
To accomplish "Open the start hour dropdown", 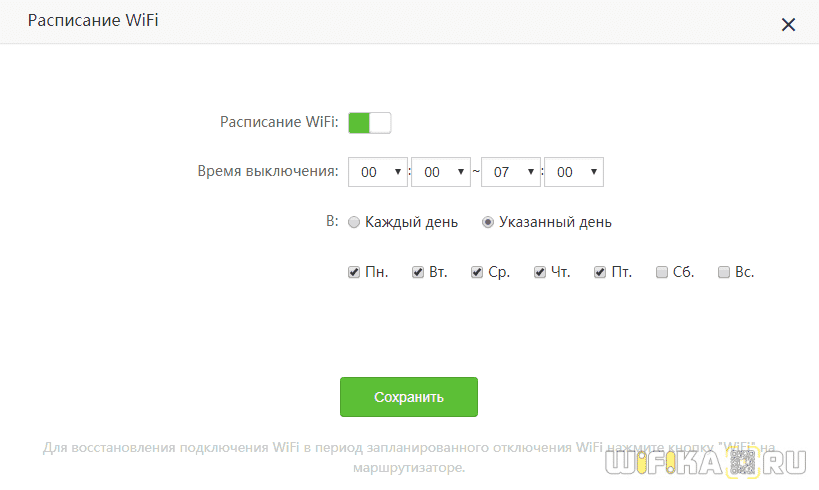I will point(378,172).
